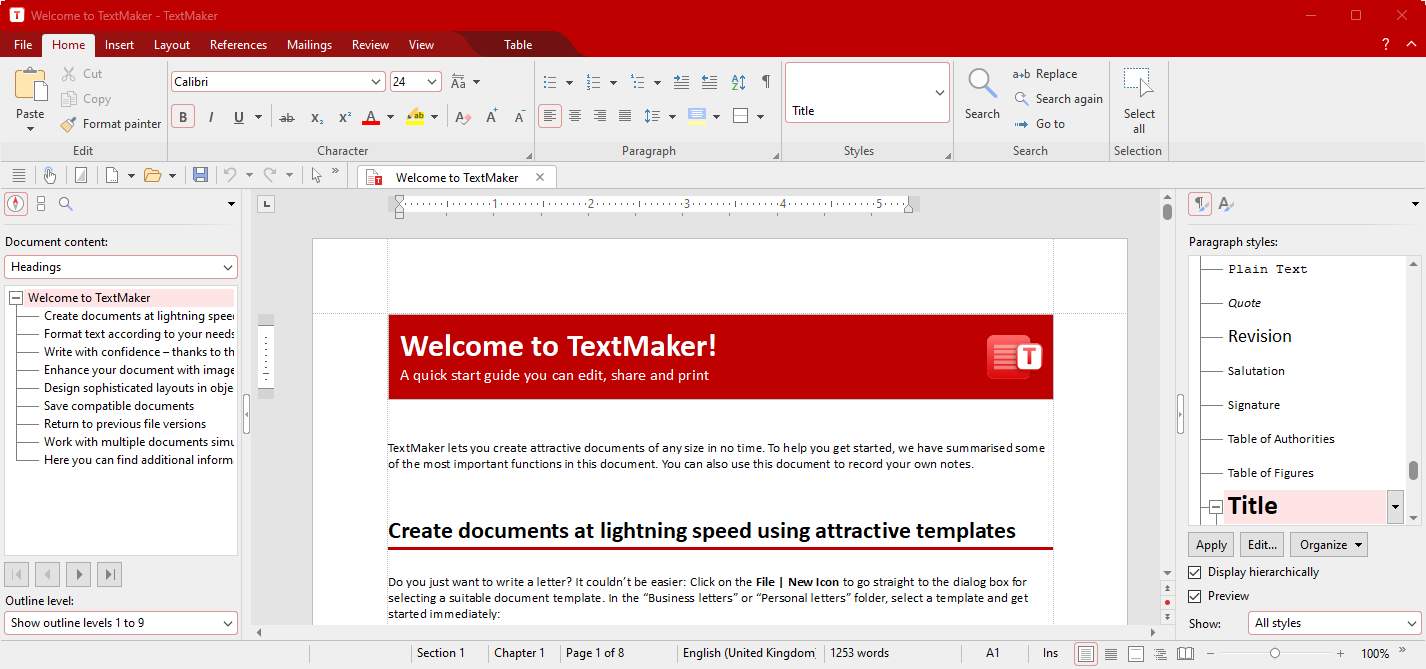
Task: Center align the paragraph
Action: [575, 117]
